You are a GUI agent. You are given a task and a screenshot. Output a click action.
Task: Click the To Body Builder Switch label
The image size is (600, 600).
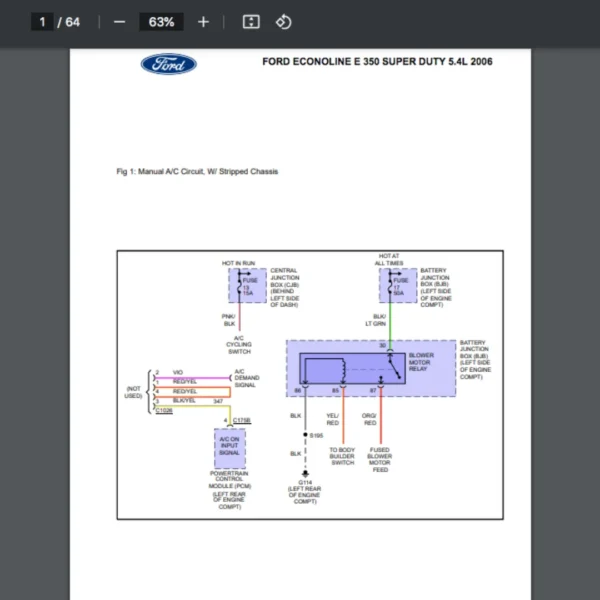click(342, 456)
